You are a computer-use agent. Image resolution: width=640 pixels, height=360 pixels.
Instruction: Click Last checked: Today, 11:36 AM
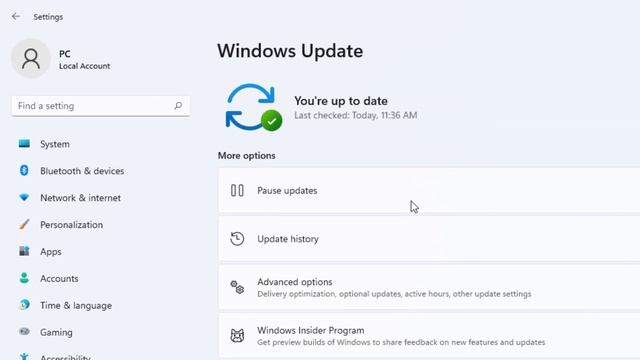click(356, 116)
